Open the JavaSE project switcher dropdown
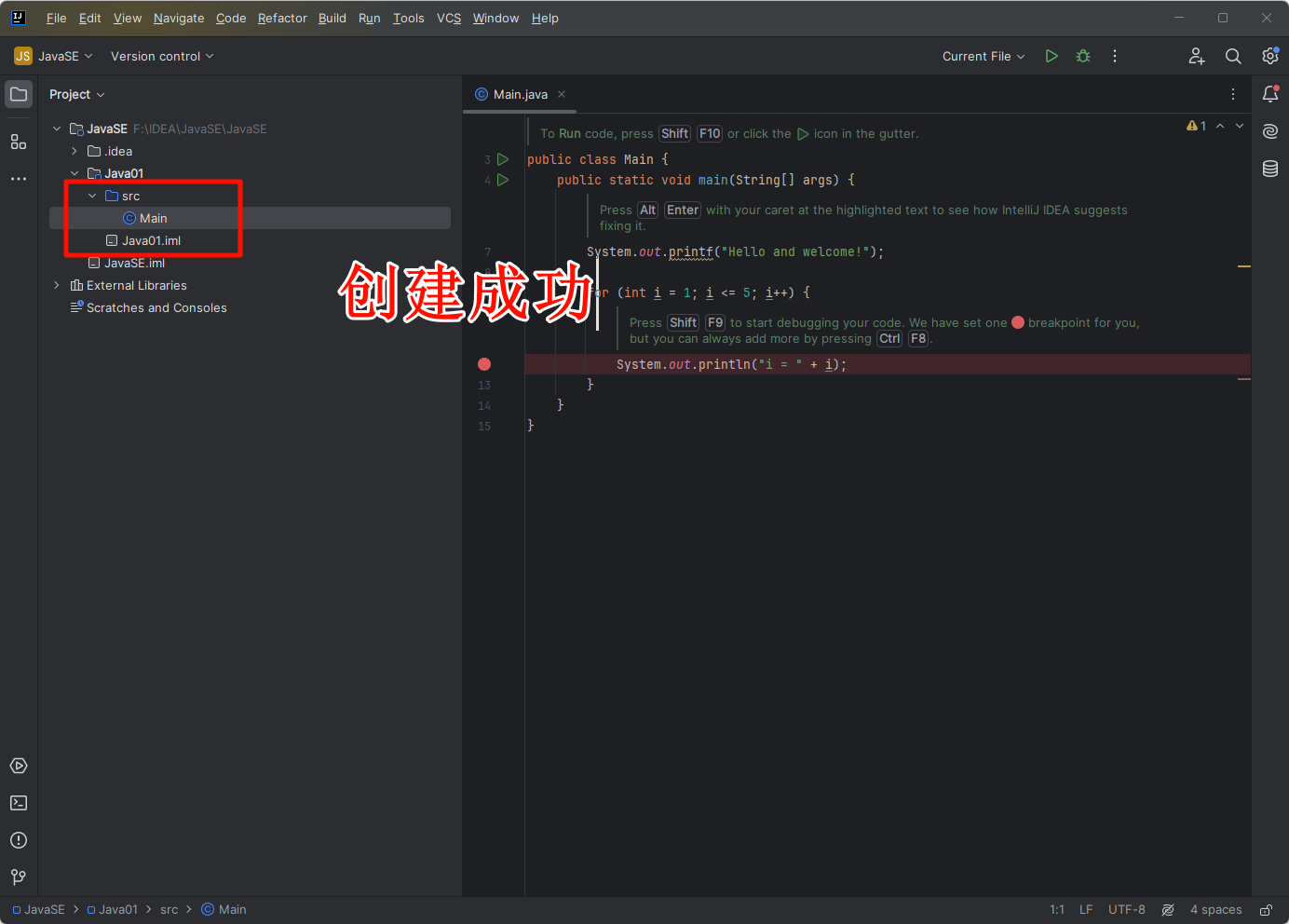The height and width of the screenshot is (924, 1289). (54, 56)
